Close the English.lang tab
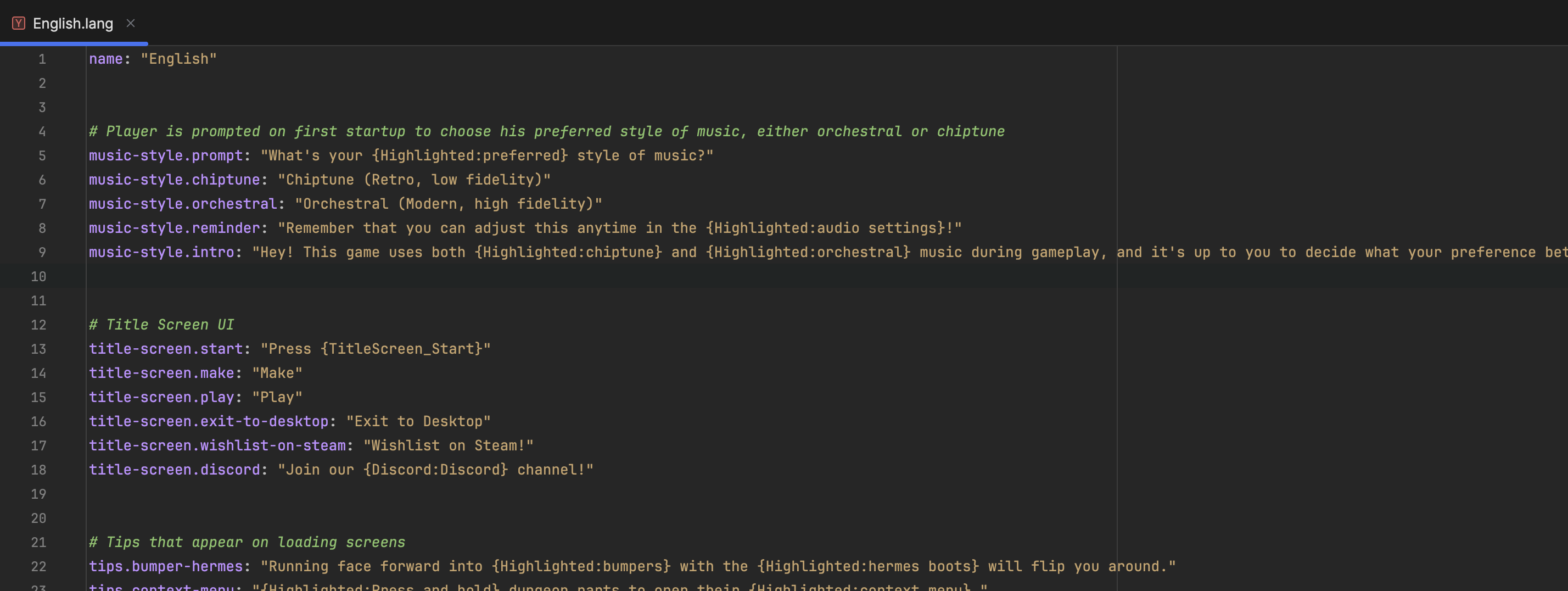Image resolution: width=1568 pixels, height=591 pixels. point(130,23)
